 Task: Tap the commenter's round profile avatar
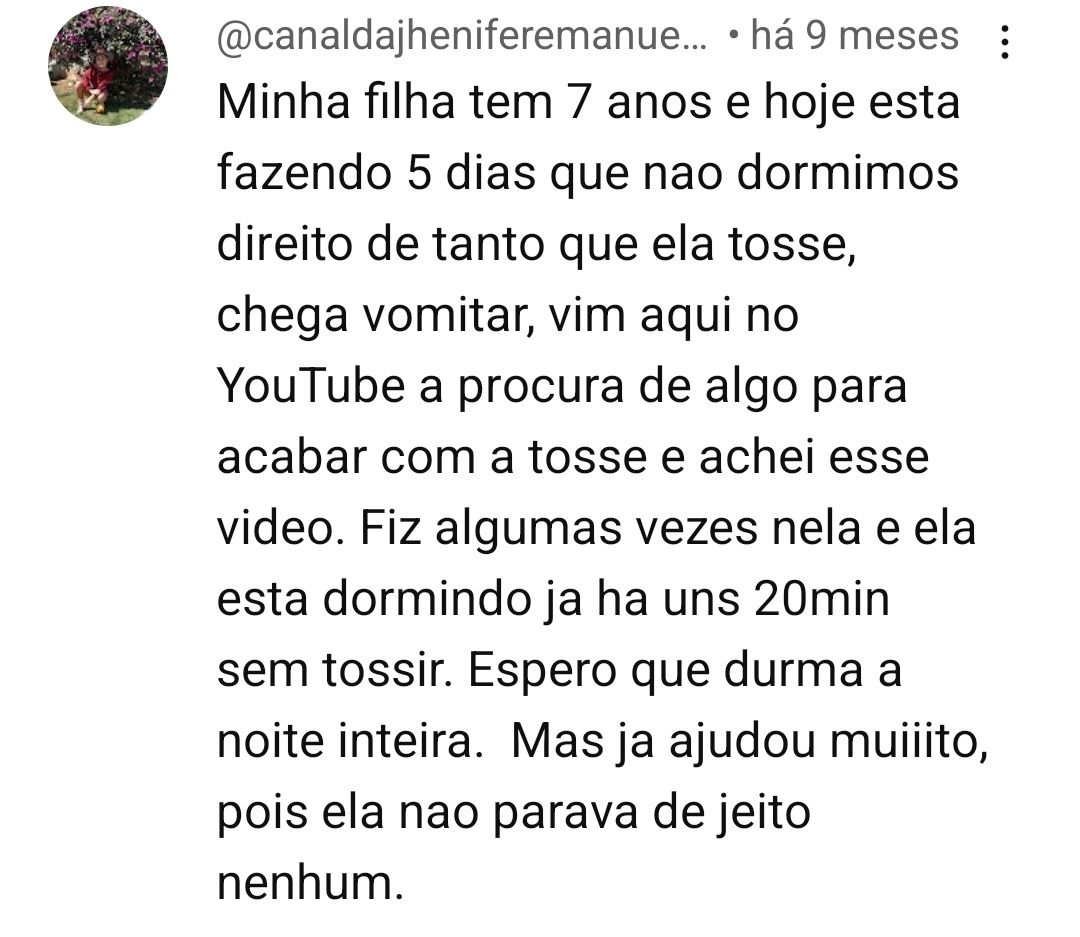(x=108, y=67)
